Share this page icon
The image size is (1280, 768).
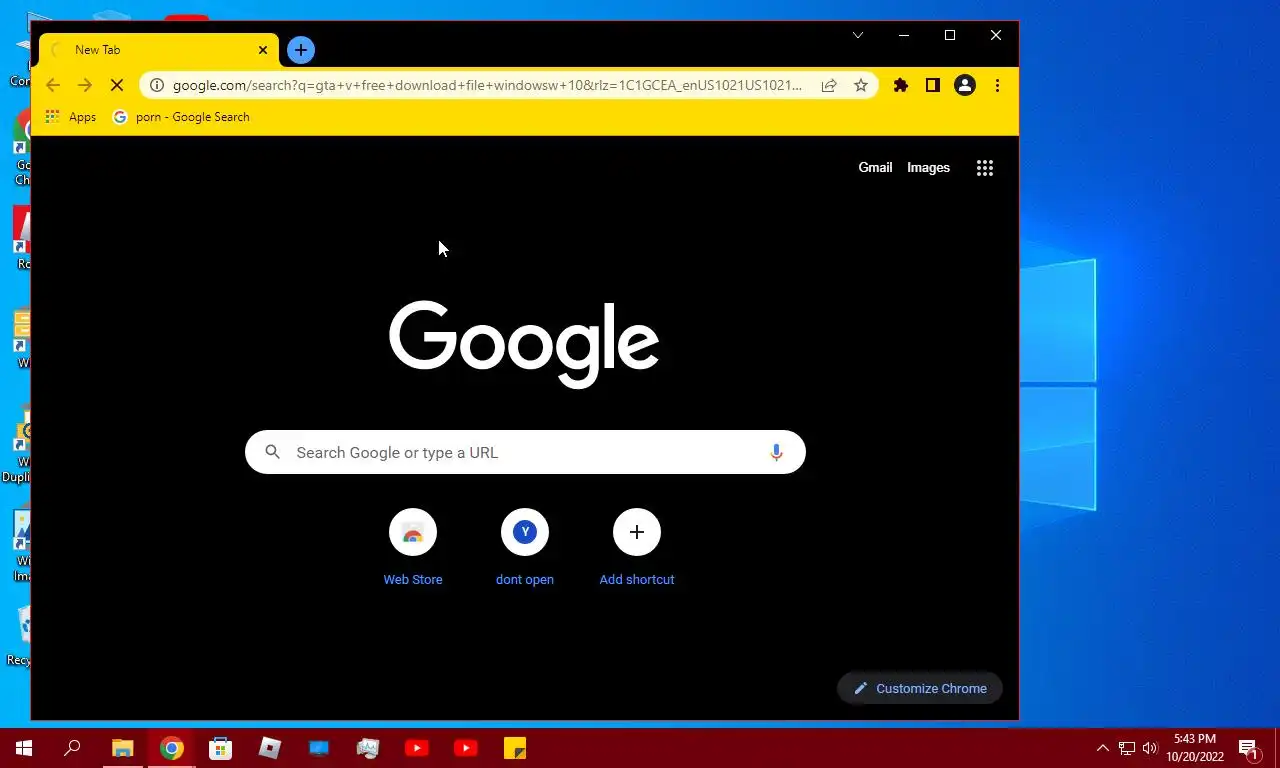pyautogui.click(x=829, y=85)
